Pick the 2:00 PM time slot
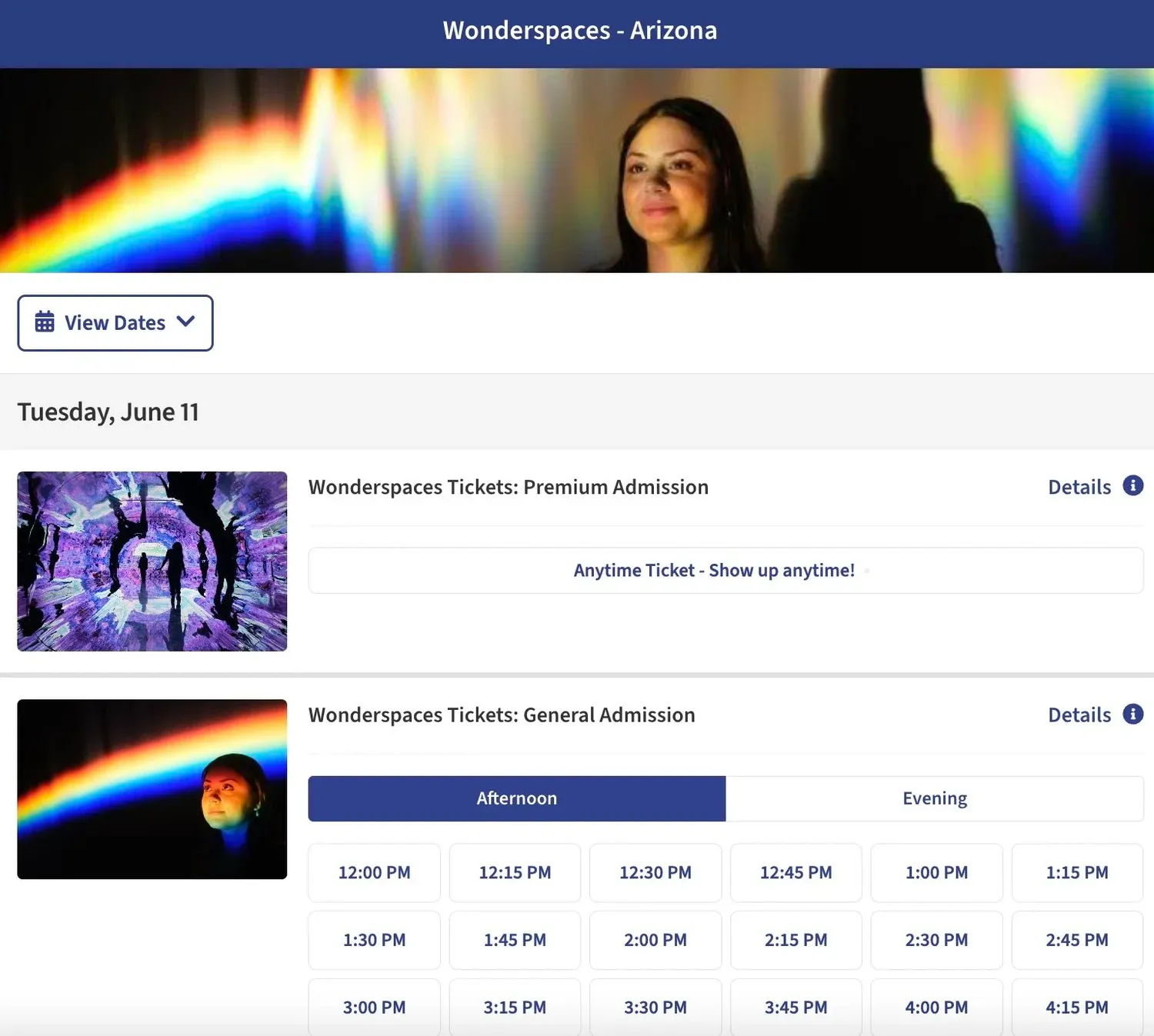The image size is (1154, 1036). 655,940
